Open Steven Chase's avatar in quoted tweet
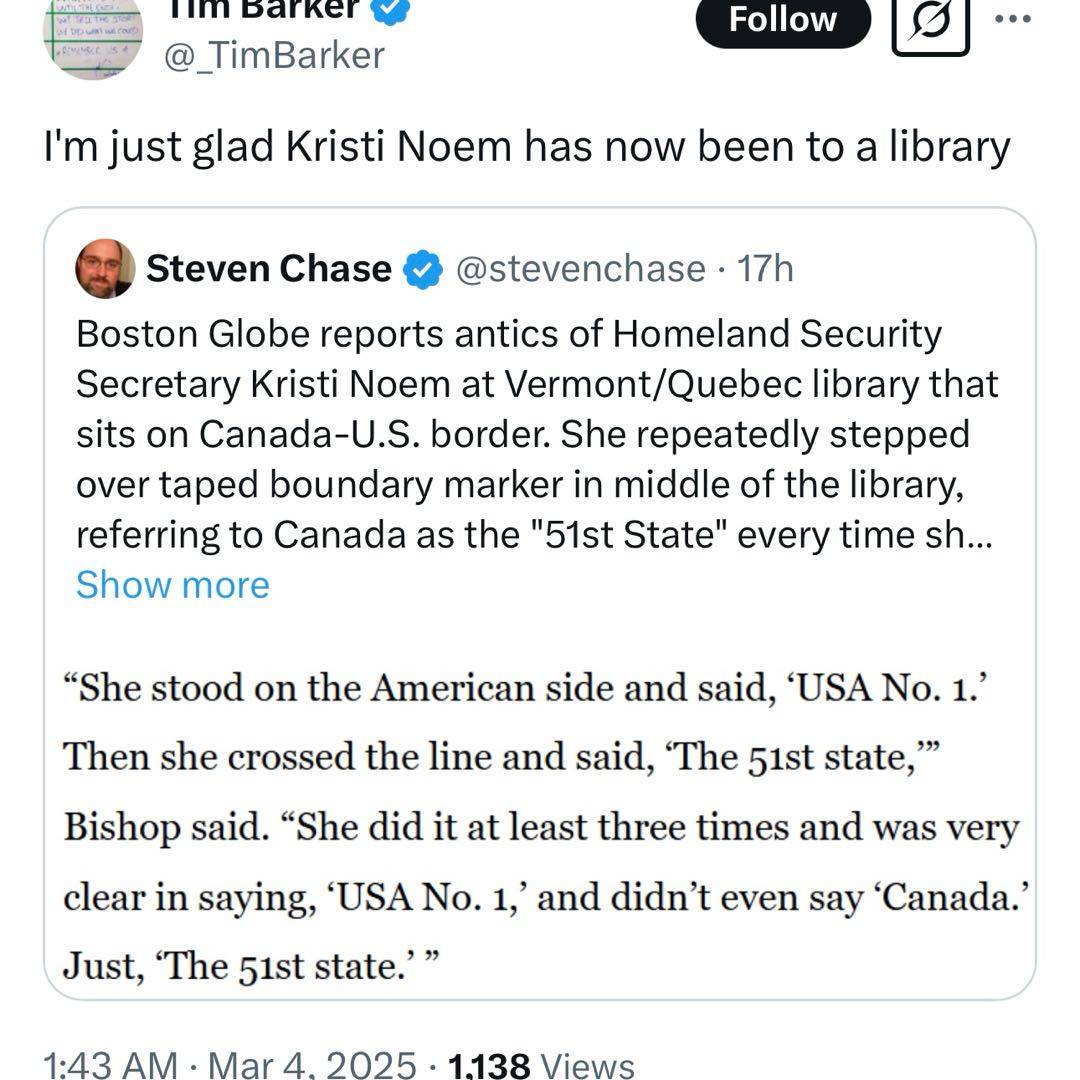Screen dimensions: 1080x1080 click(x=105, y=268)
